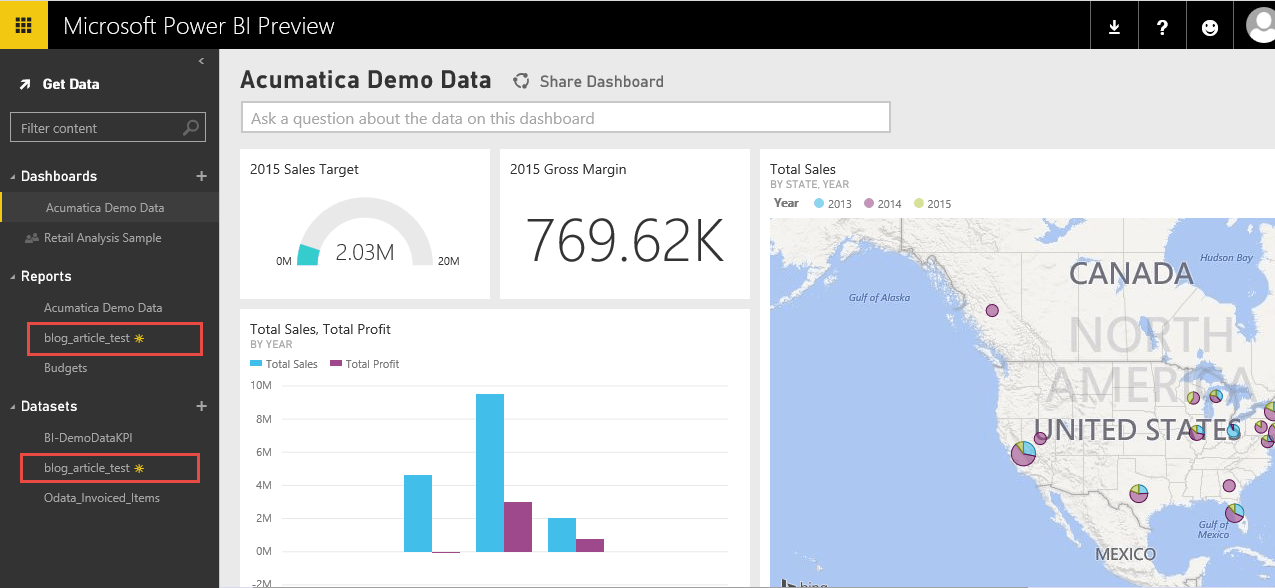Open the user profile avatar
Screen dimensions: 1275x588
click(1260, 25)
